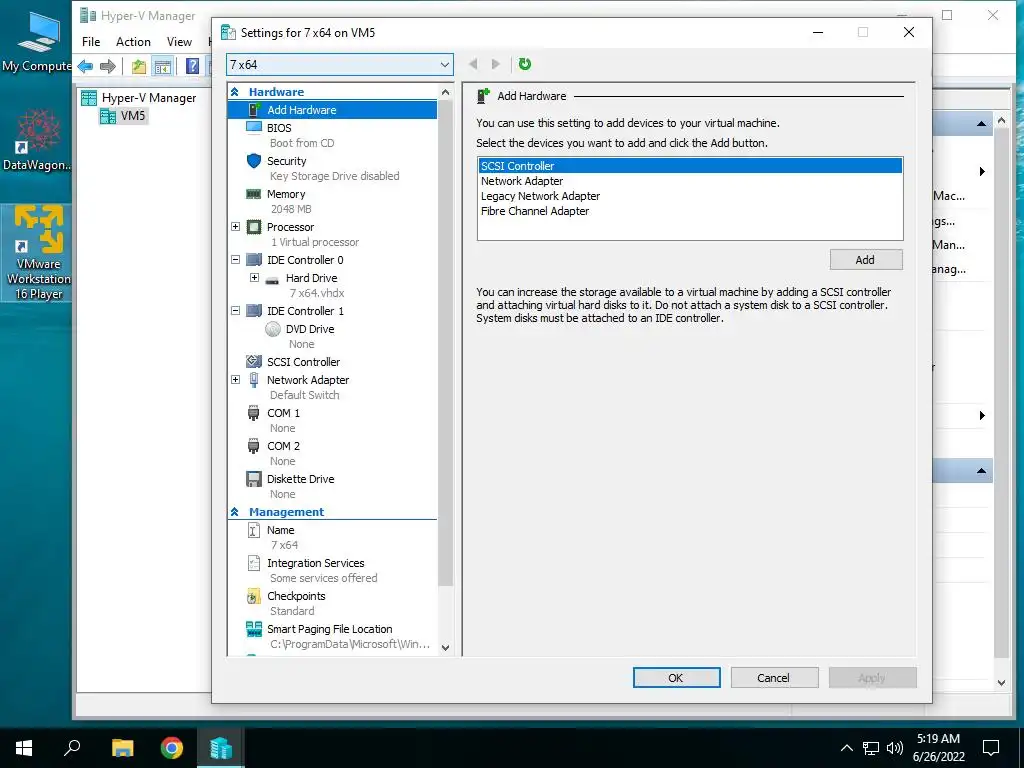Screen dimensions: 1024x768
Task: Select Fibre Channel Adapter in device list
Action: pyautogui.click(x=690, y=211)
